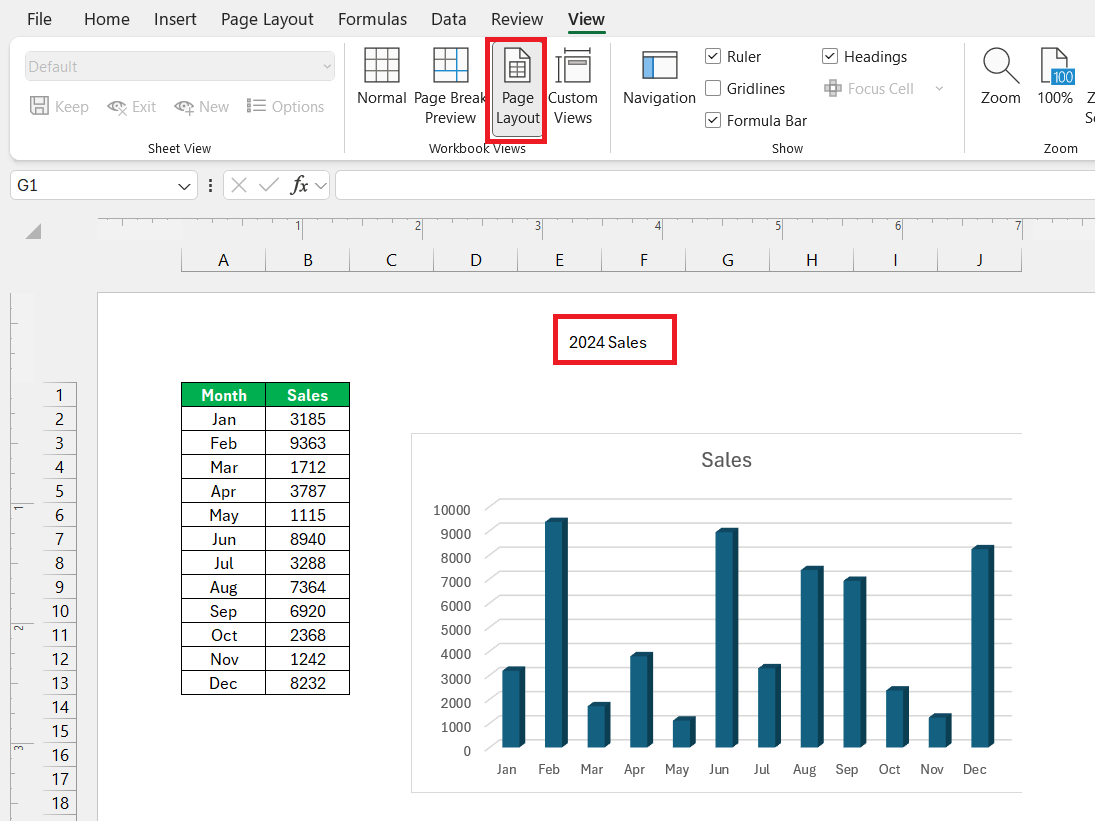Switch to the Formulas tab
The image size is (1095, 821).
pos(372,19)
